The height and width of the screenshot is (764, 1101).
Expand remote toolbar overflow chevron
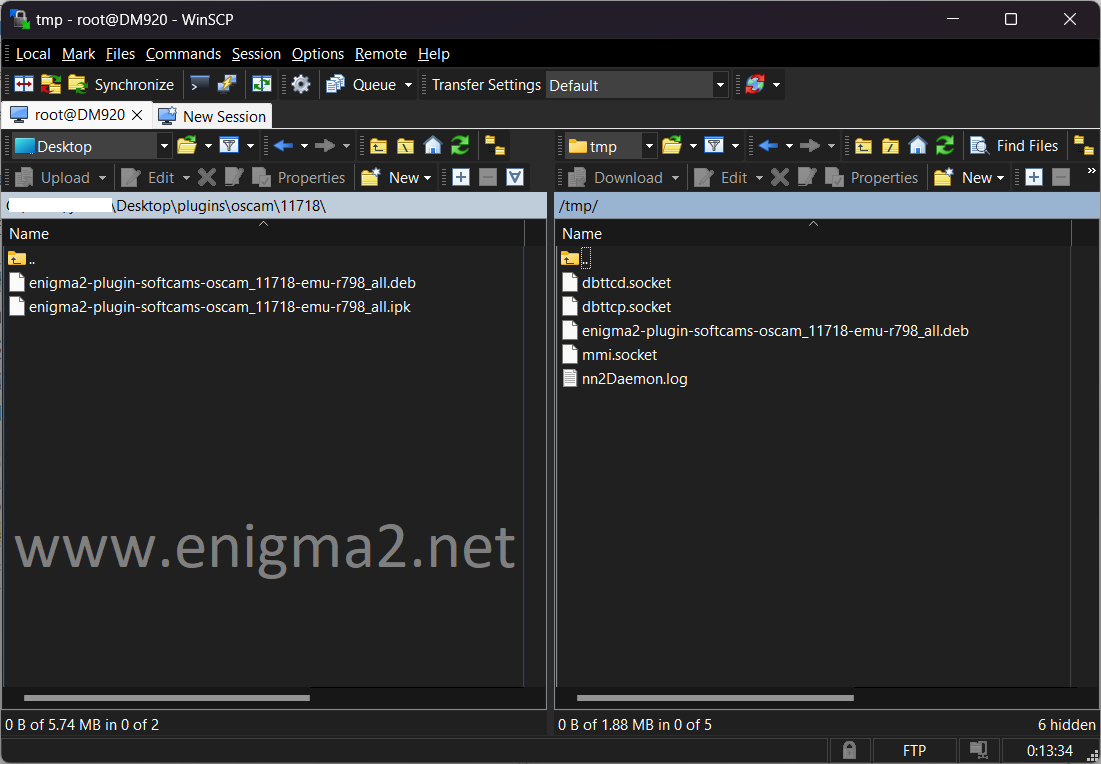[x=1091, y=171]
